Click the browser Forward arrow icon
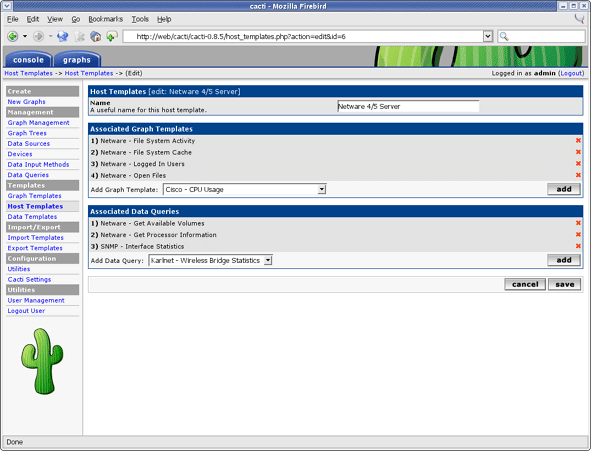 point(38,37)
